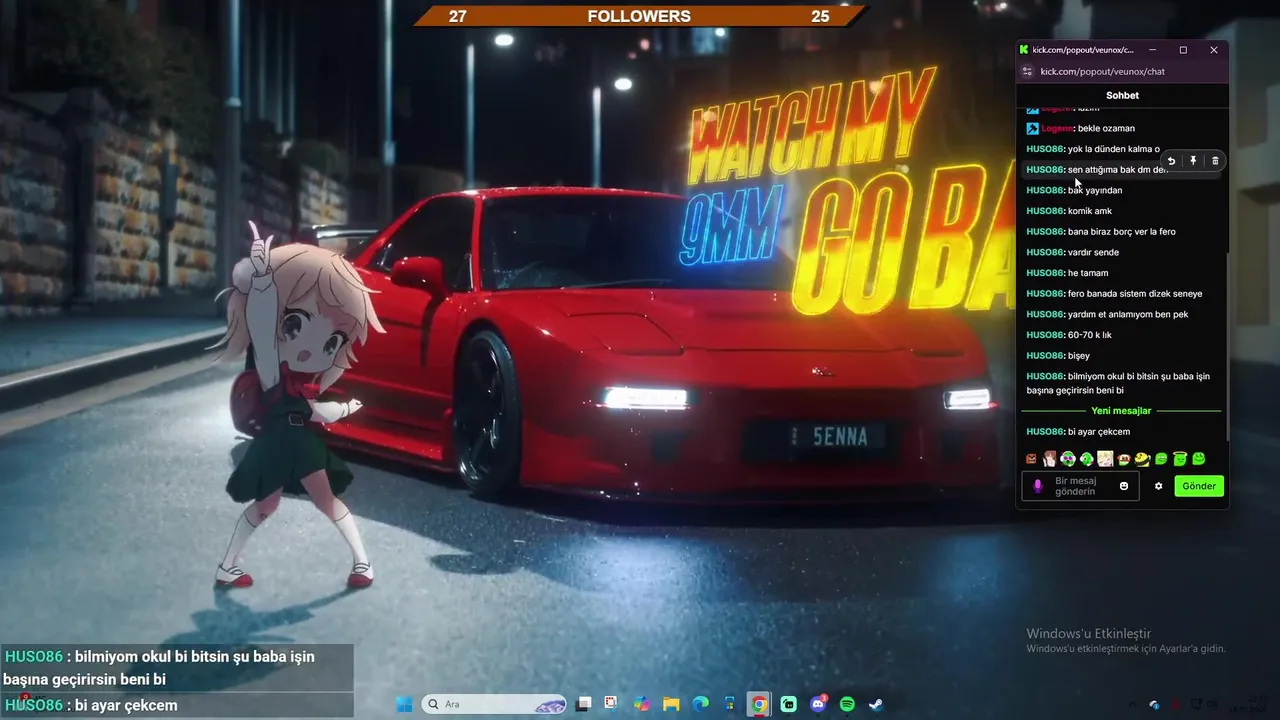Open Microsoft Store from taskbar
1280x720 pixels.
coord(729,704)
